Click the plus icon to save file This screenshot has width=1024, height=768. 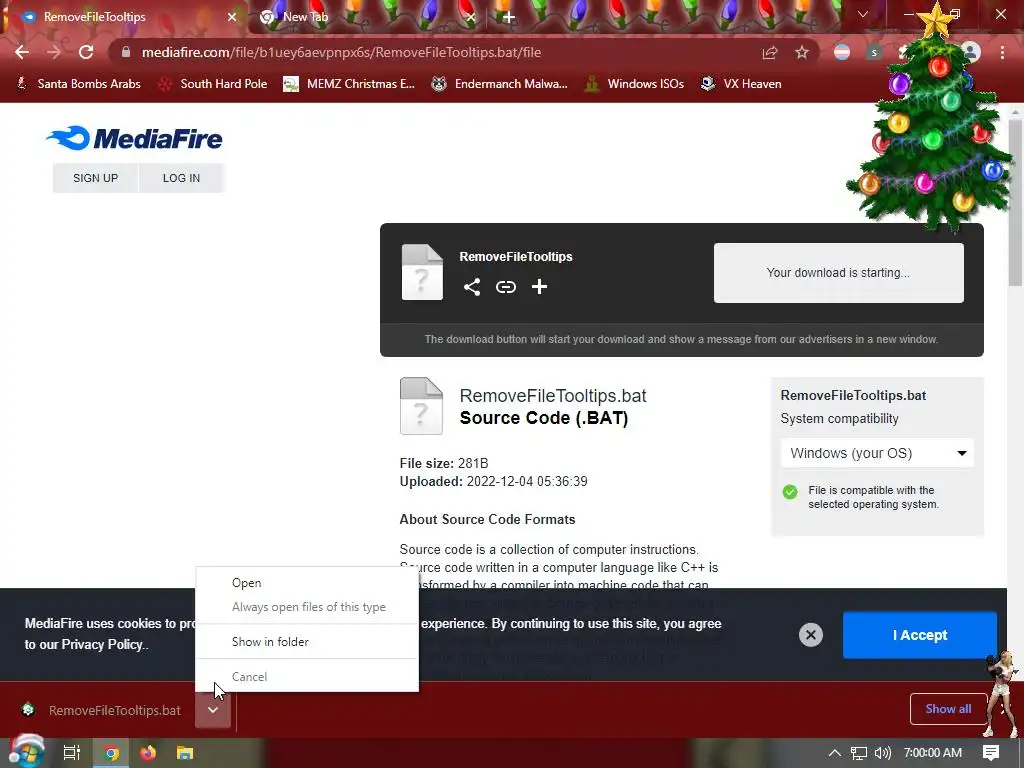point(539,287)
